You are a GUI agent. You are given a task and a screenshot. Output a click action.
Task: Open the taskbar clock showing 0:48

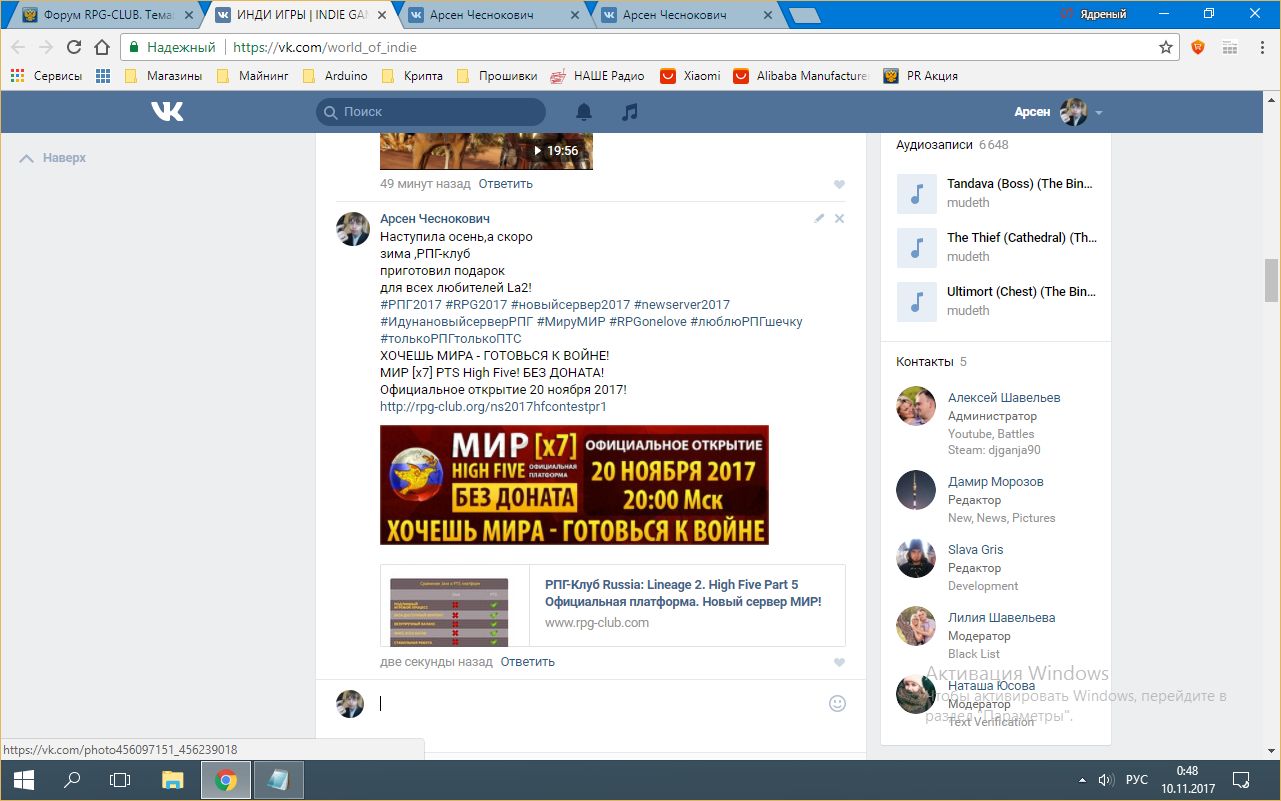(x=1187, y=780)
